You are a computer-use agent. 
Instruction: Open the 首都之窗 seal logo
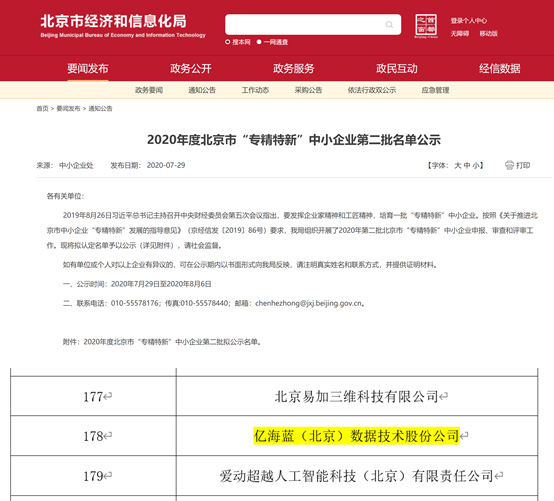click(426, 26)
